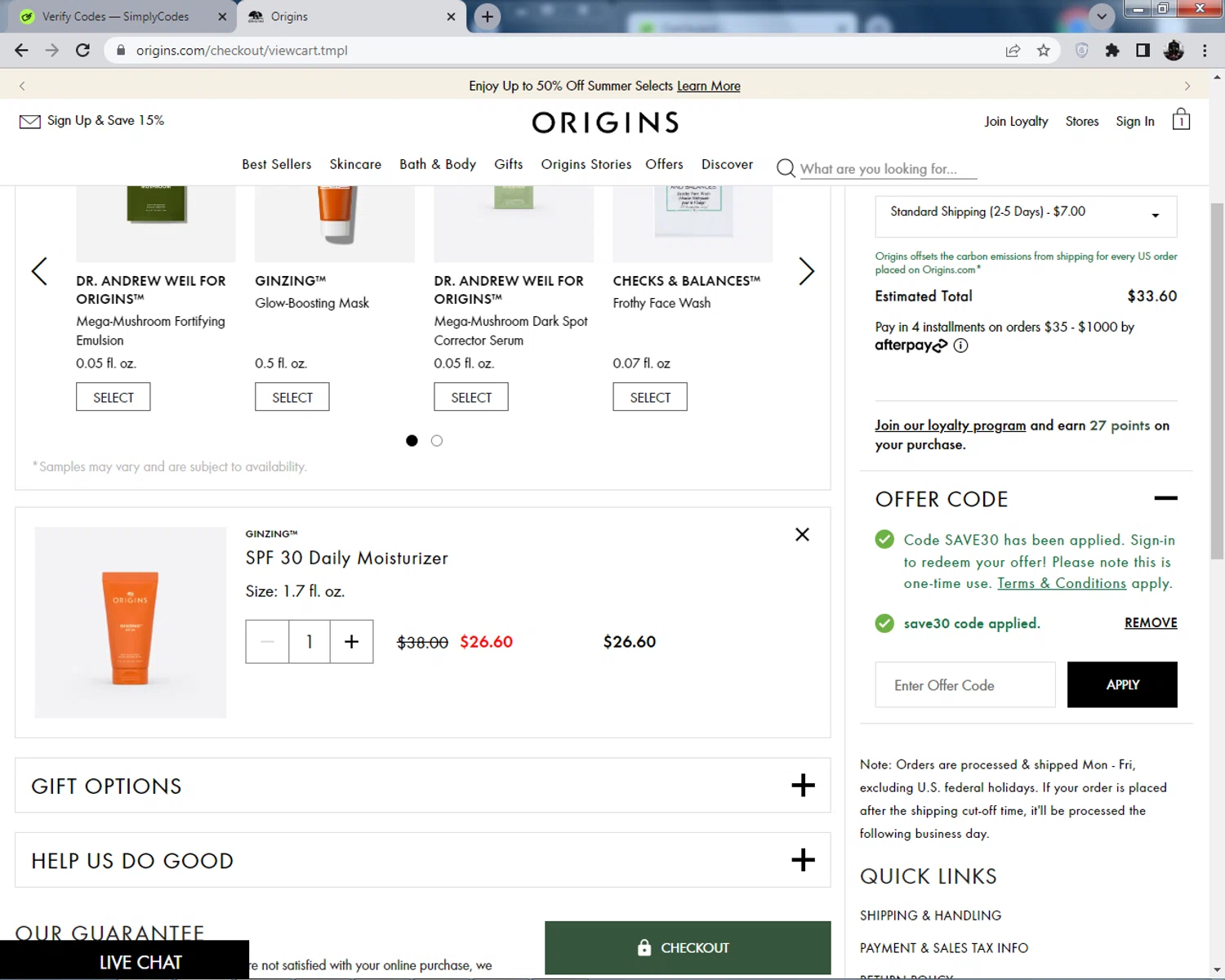Click the ORIGINS logo

pos(605,122)
